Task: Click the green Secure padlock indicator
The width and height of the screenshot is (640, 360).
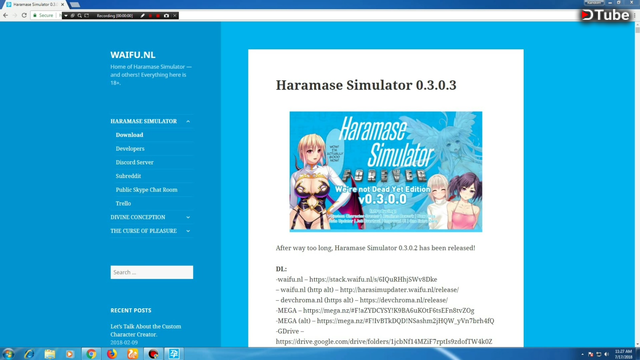Action: pyautogui.click(x=43, y=16)
